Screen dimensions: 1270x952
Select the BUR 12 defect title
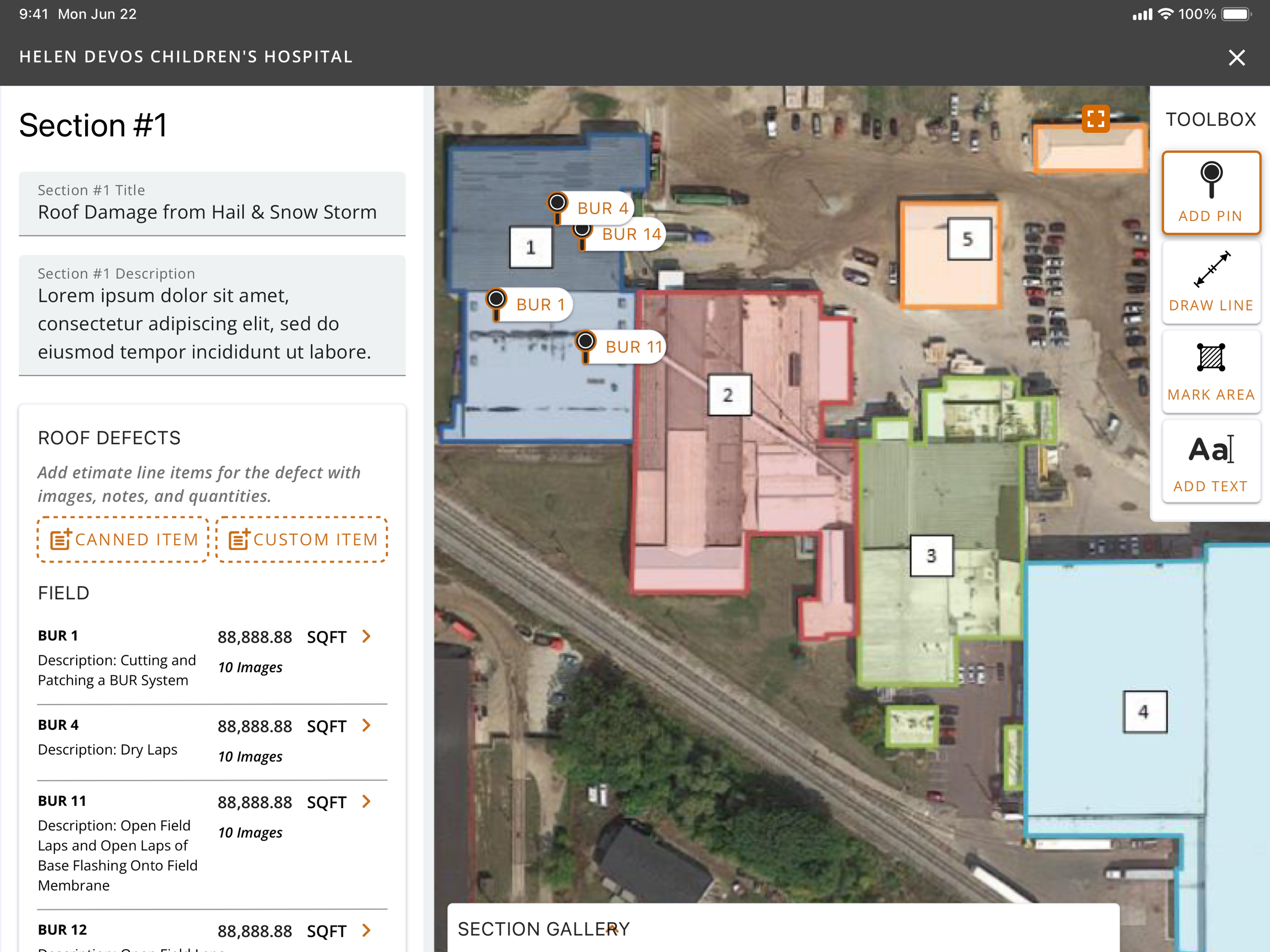tap(62, 930)
